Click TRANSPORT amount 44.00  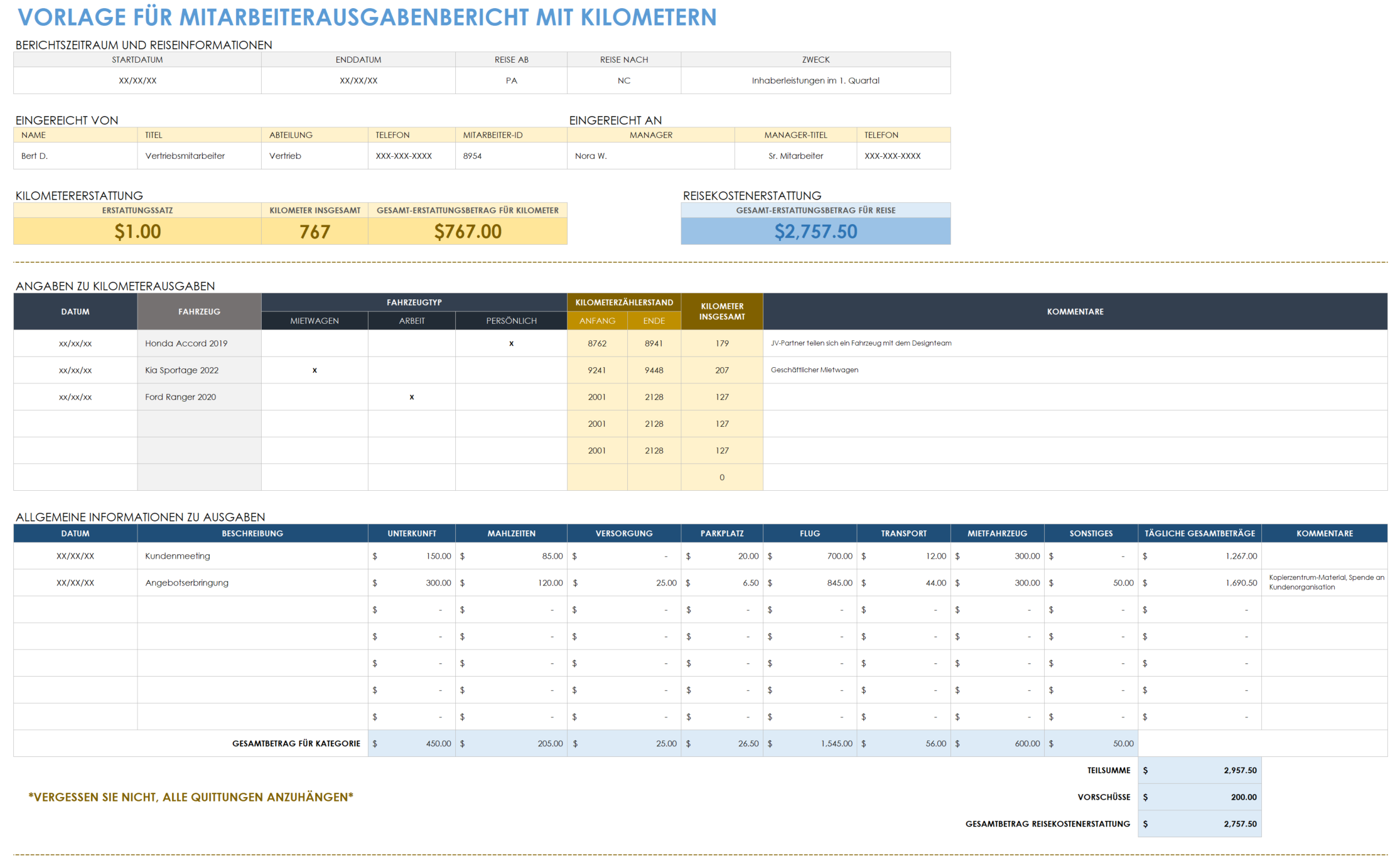[903, 582]
